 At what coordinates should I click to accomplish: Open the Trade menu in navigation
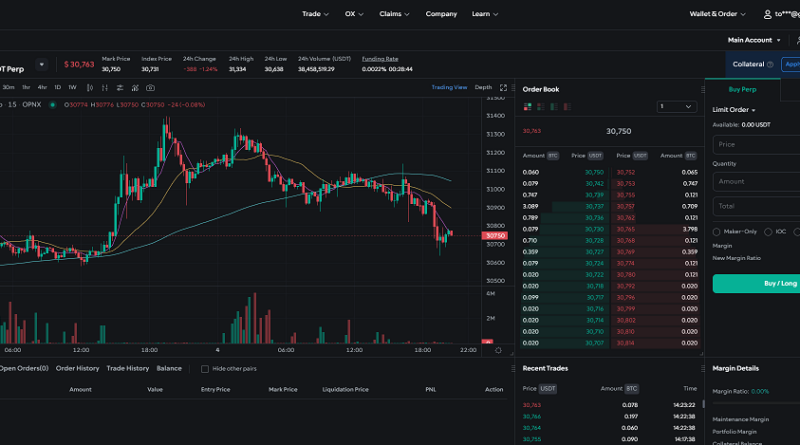(x=314, y=14)
